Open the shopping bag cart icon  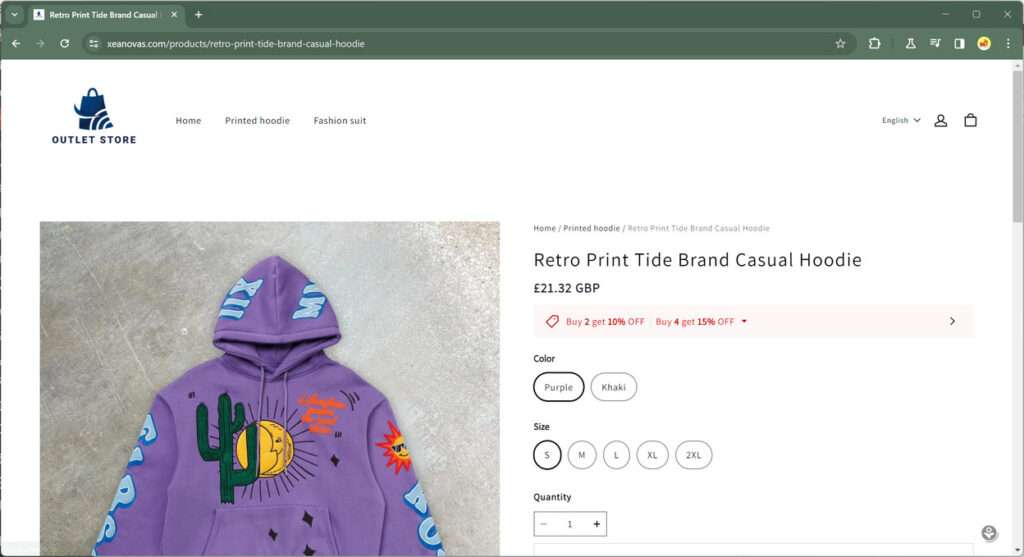[970, 120]
